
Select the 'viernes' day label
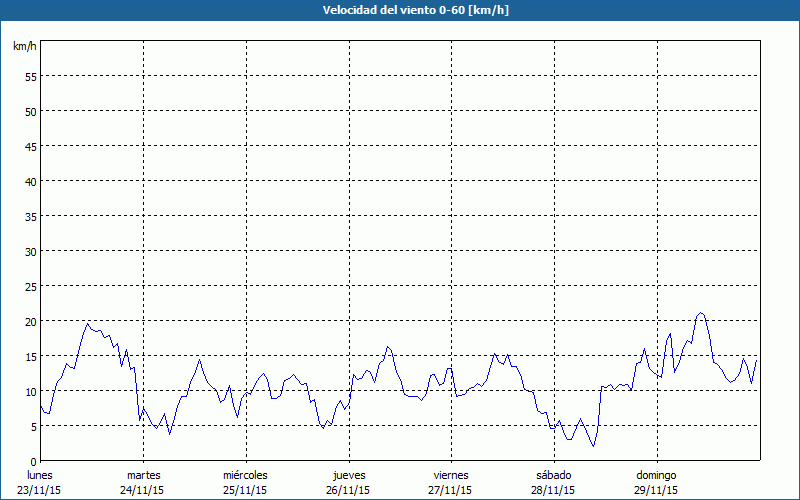click(450, 475)
